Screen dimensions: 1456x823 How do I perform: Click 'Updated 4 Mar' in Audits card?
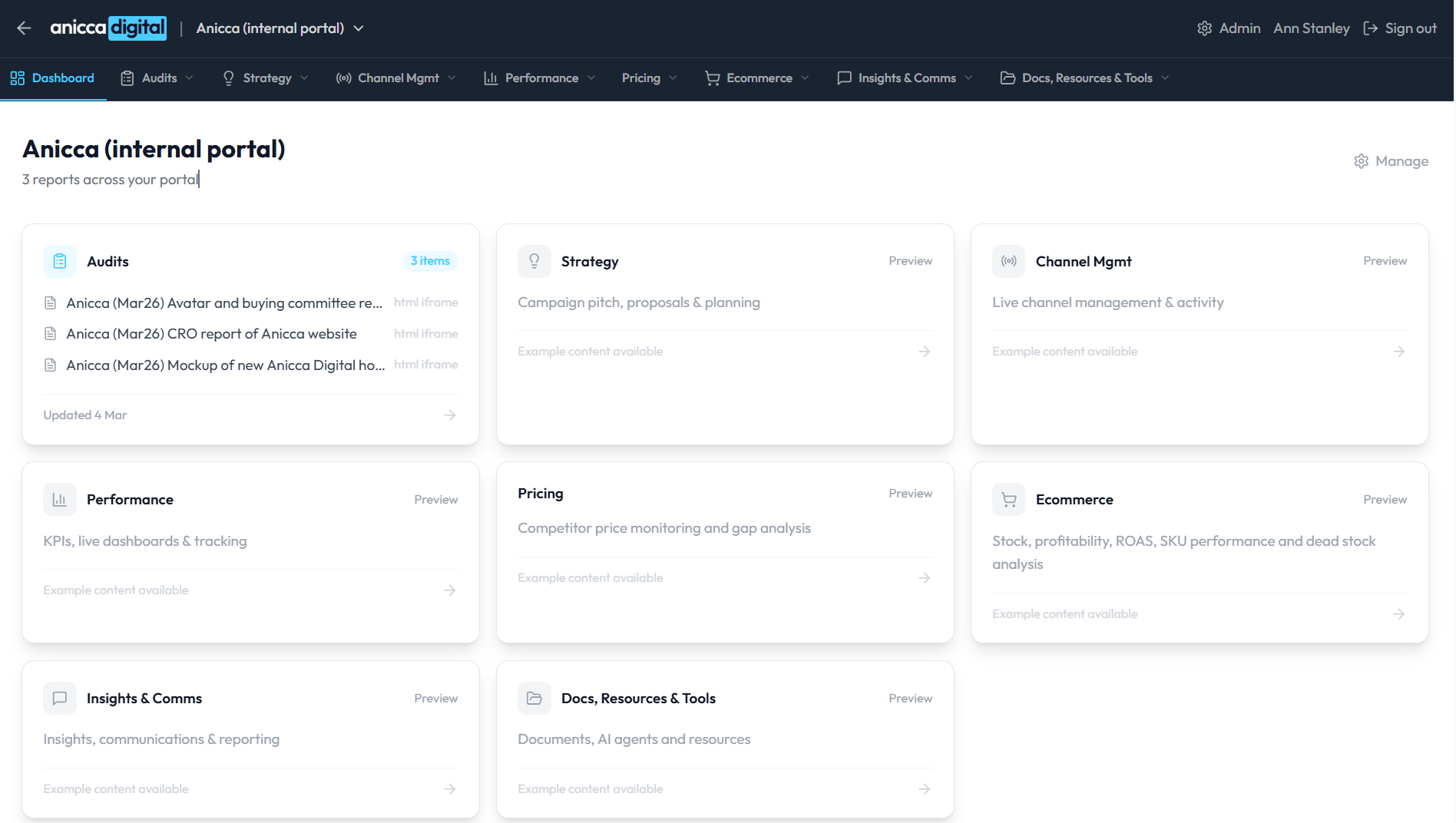tap(85, 415)
